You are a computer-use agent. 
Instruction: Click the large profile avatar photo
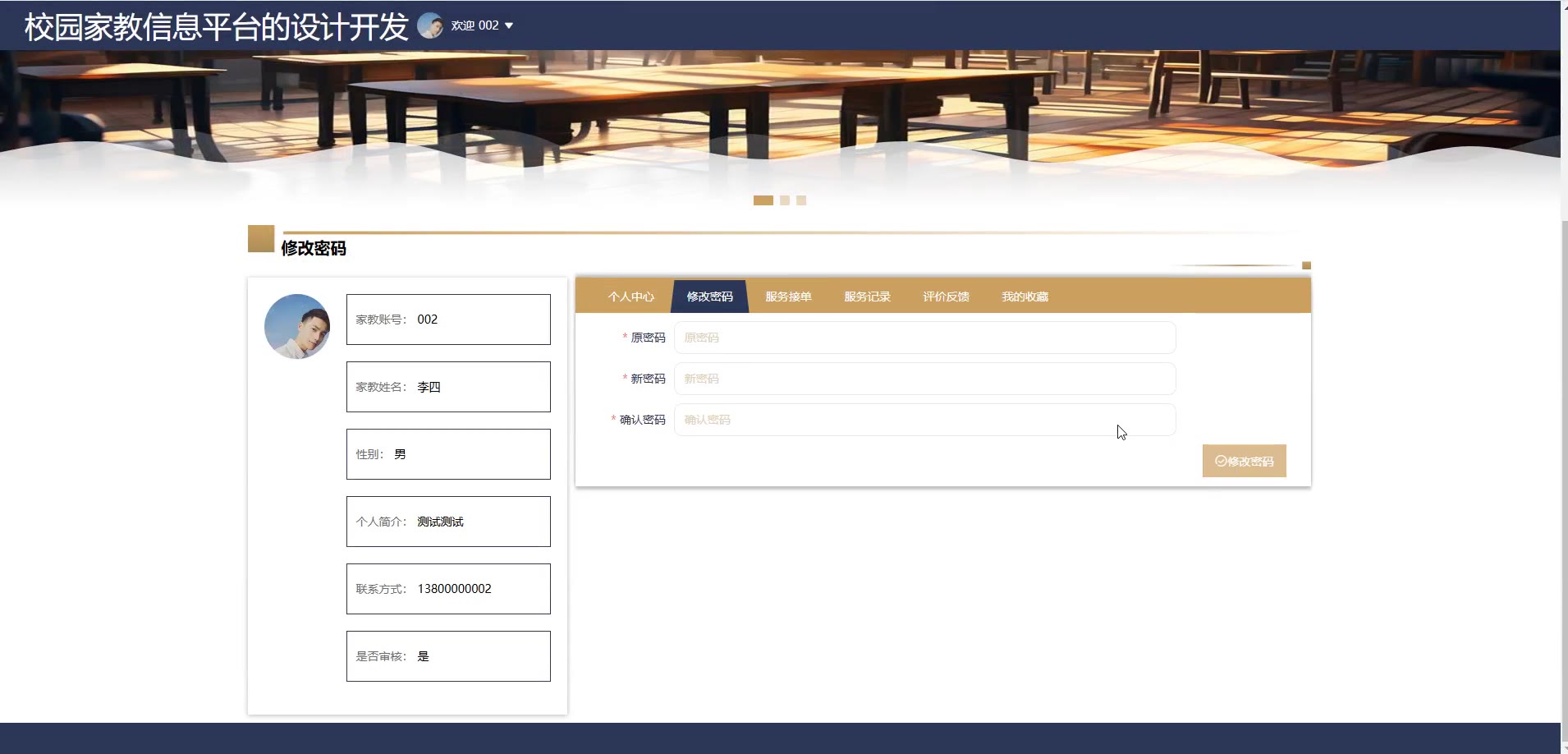click(297, 327)
